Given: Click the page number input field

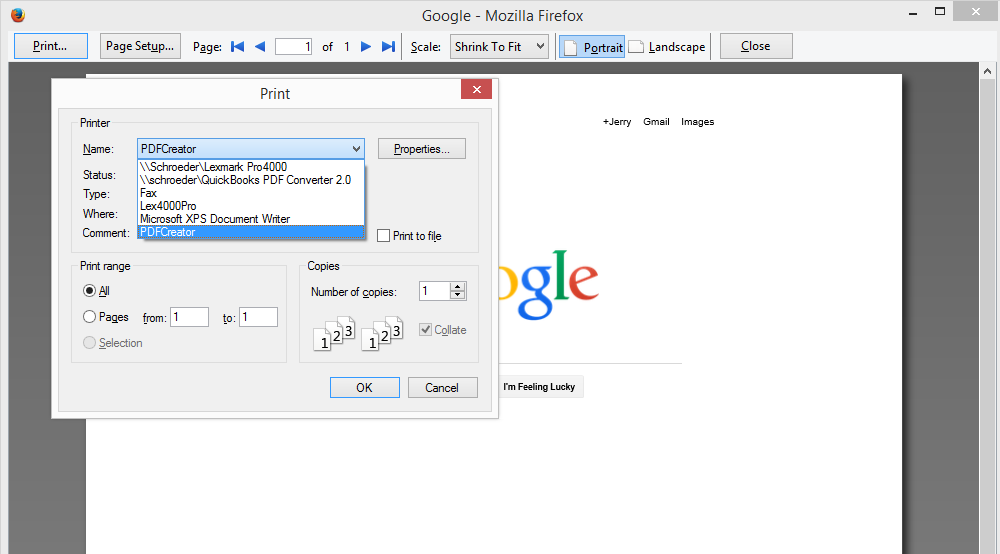Looking at the screenshot, I should [293, 47].
